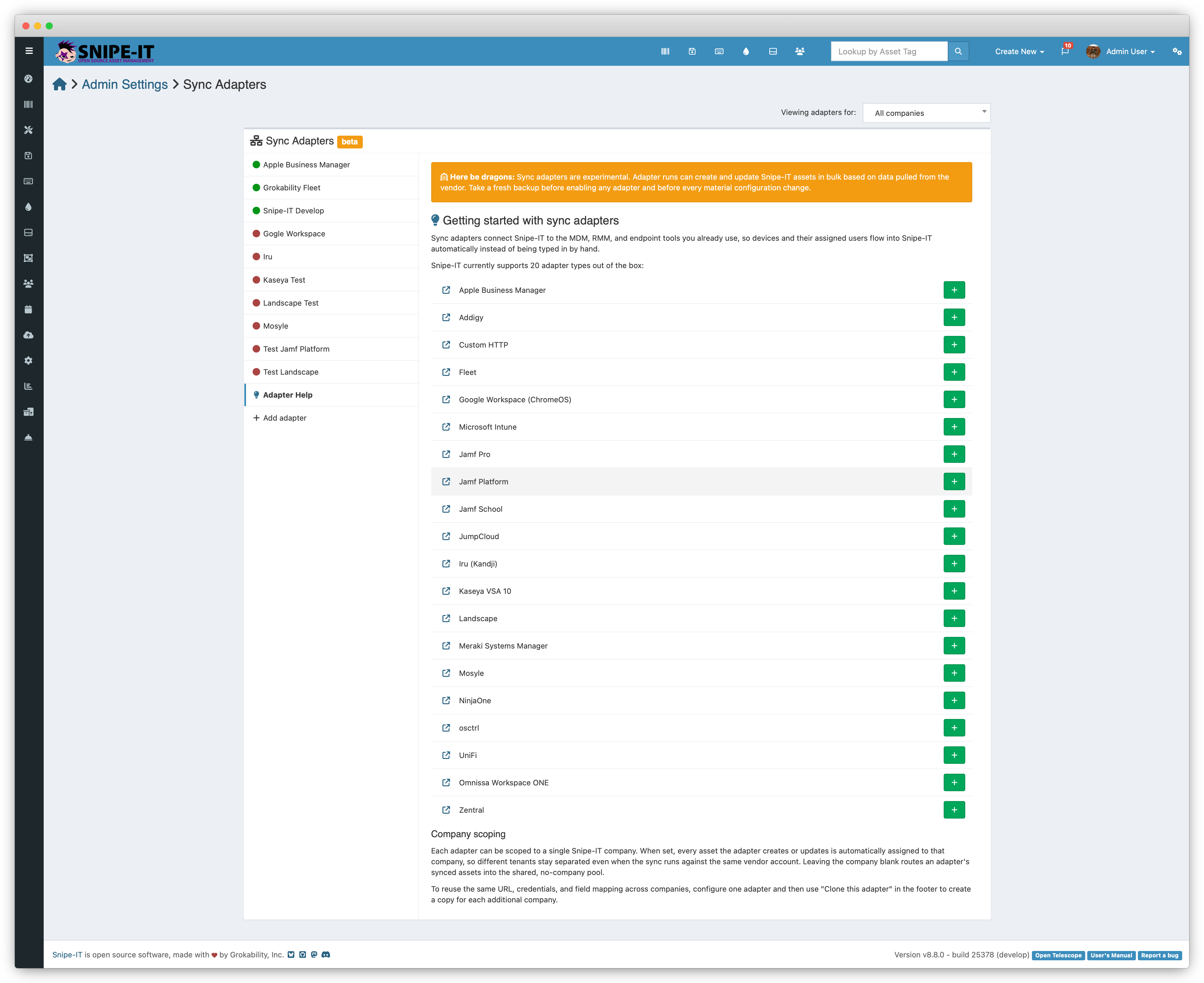
Task: Expand the Admin User menu
Action: [1121, 52]
